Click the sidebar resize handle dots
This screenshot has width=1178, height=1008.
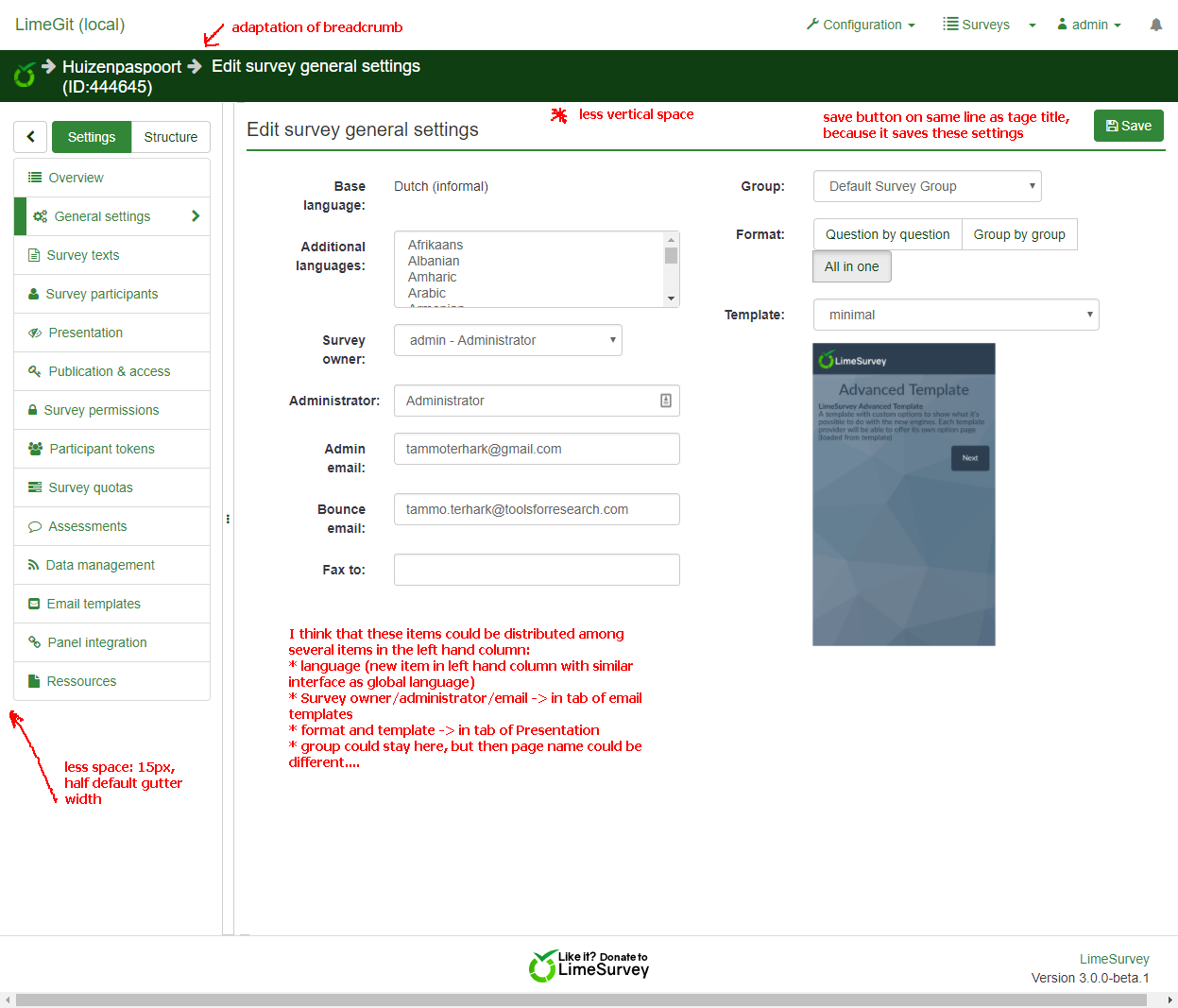[x=228, y=519]
